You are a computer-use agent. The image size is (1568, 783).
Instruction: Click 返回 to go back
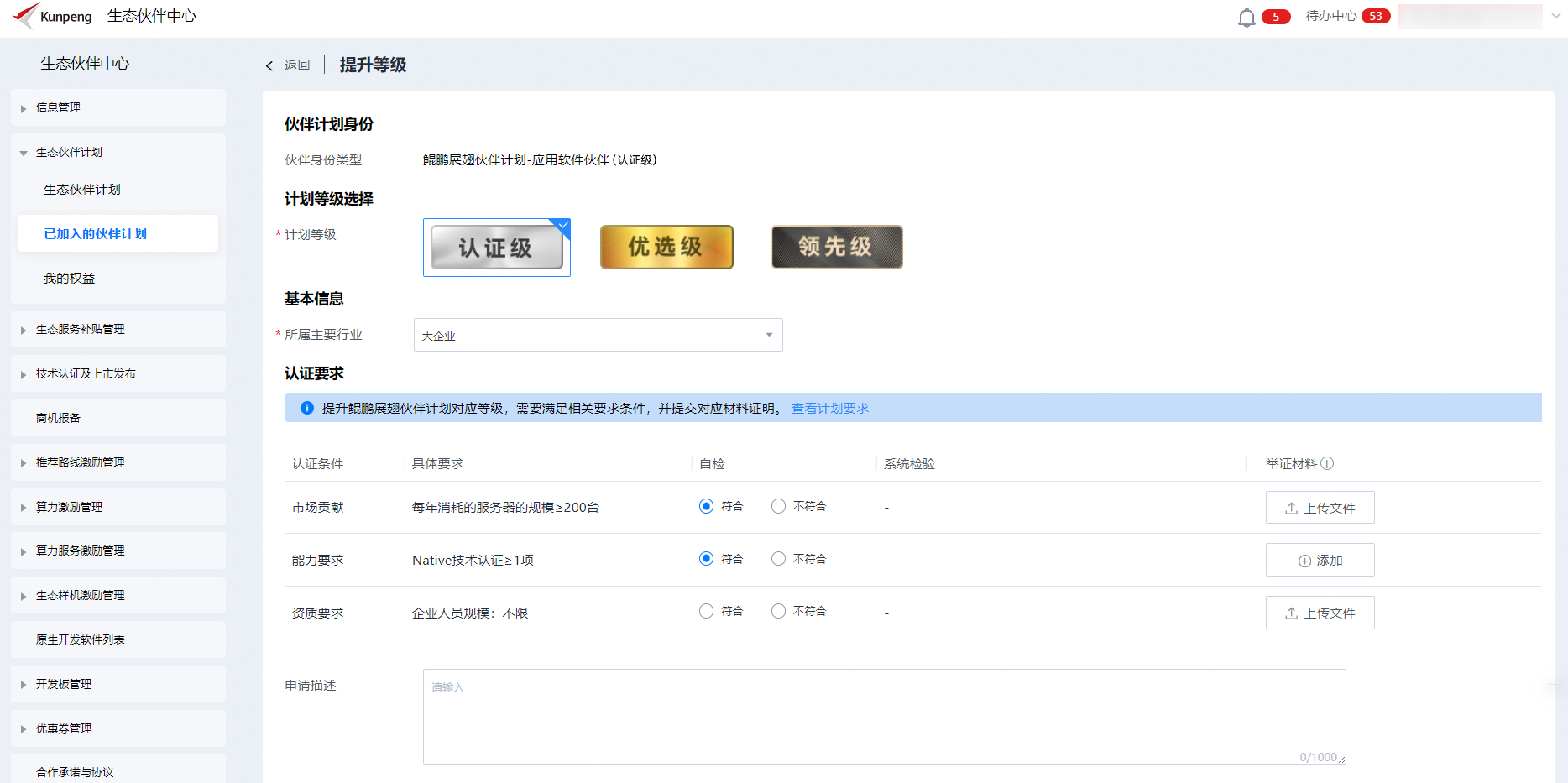[297, 65]
